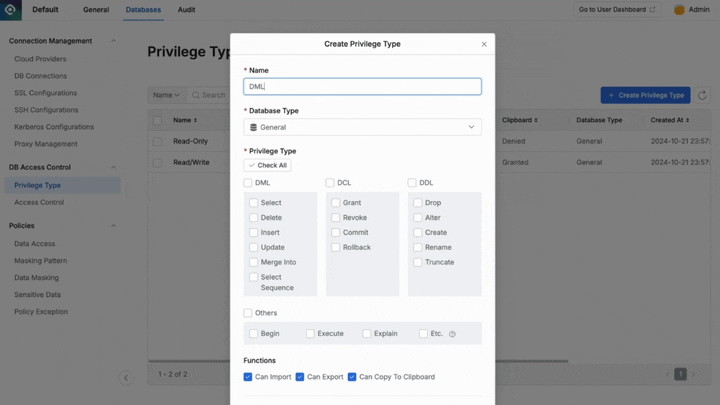Screen dimensions: 720x405
Task: Open Cloud Providers in sidebar
Action: point(40,59)
